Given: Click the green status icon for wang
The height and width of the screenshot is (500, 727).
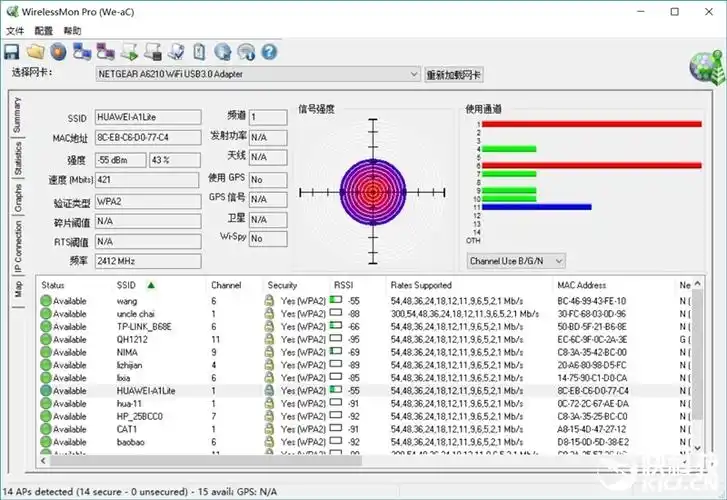Looking at the screenshot, I should tap(45, 301).
